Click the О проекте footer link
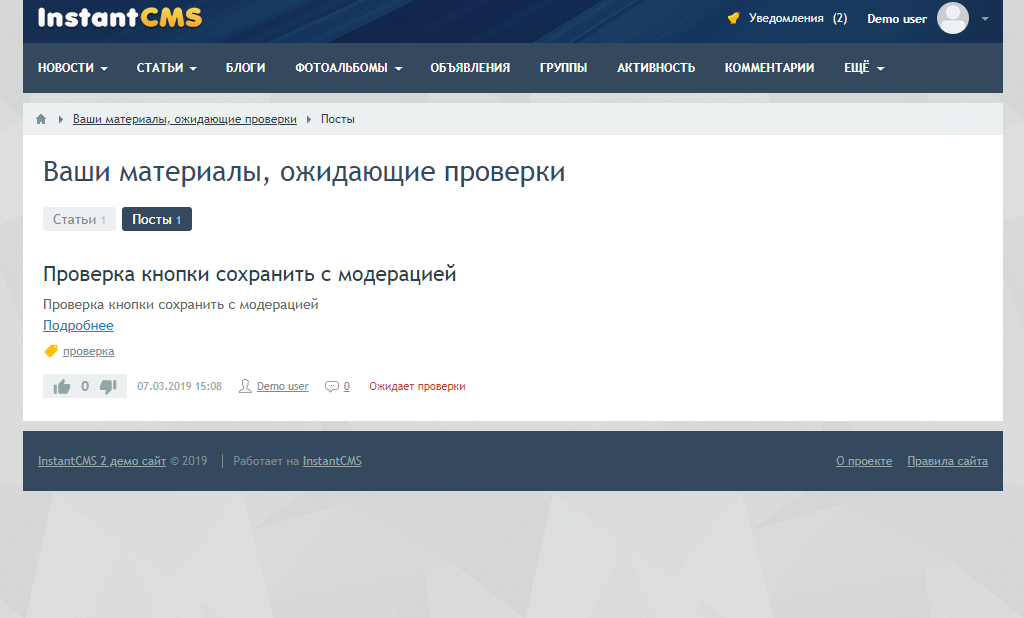 click(864, 461)
